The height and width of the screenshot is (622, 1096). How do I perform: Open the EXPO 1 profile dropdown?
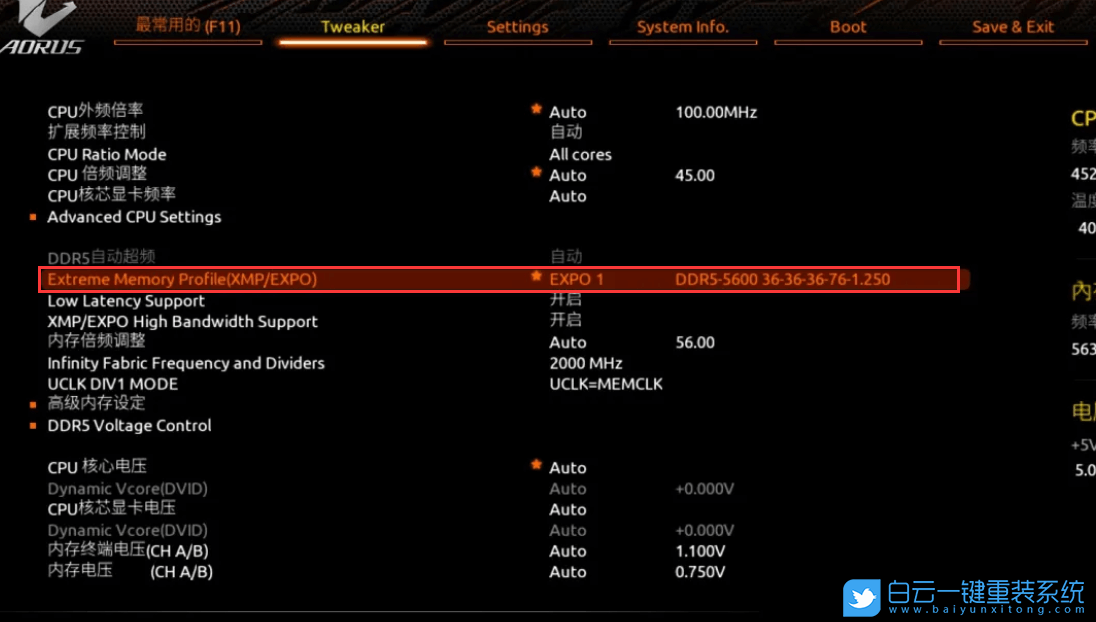click(x=577, y=279)
